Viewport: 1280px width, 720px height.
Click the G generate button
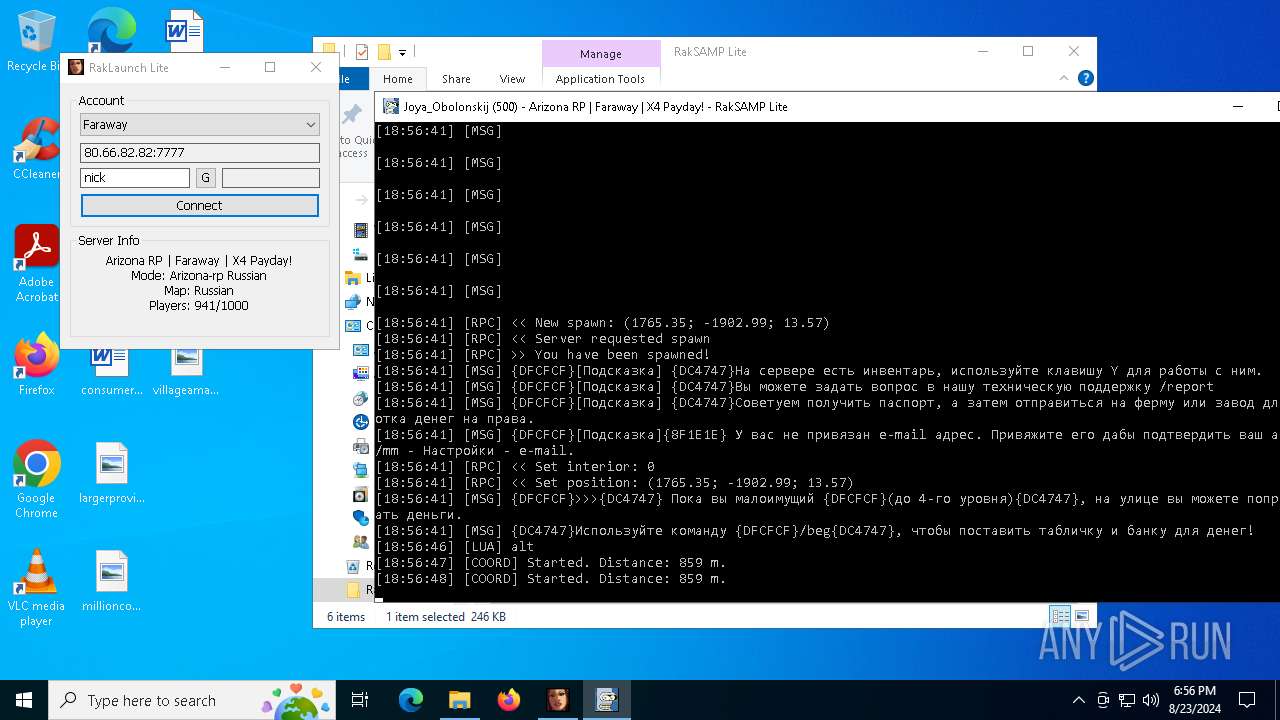[x=206, y=177]
